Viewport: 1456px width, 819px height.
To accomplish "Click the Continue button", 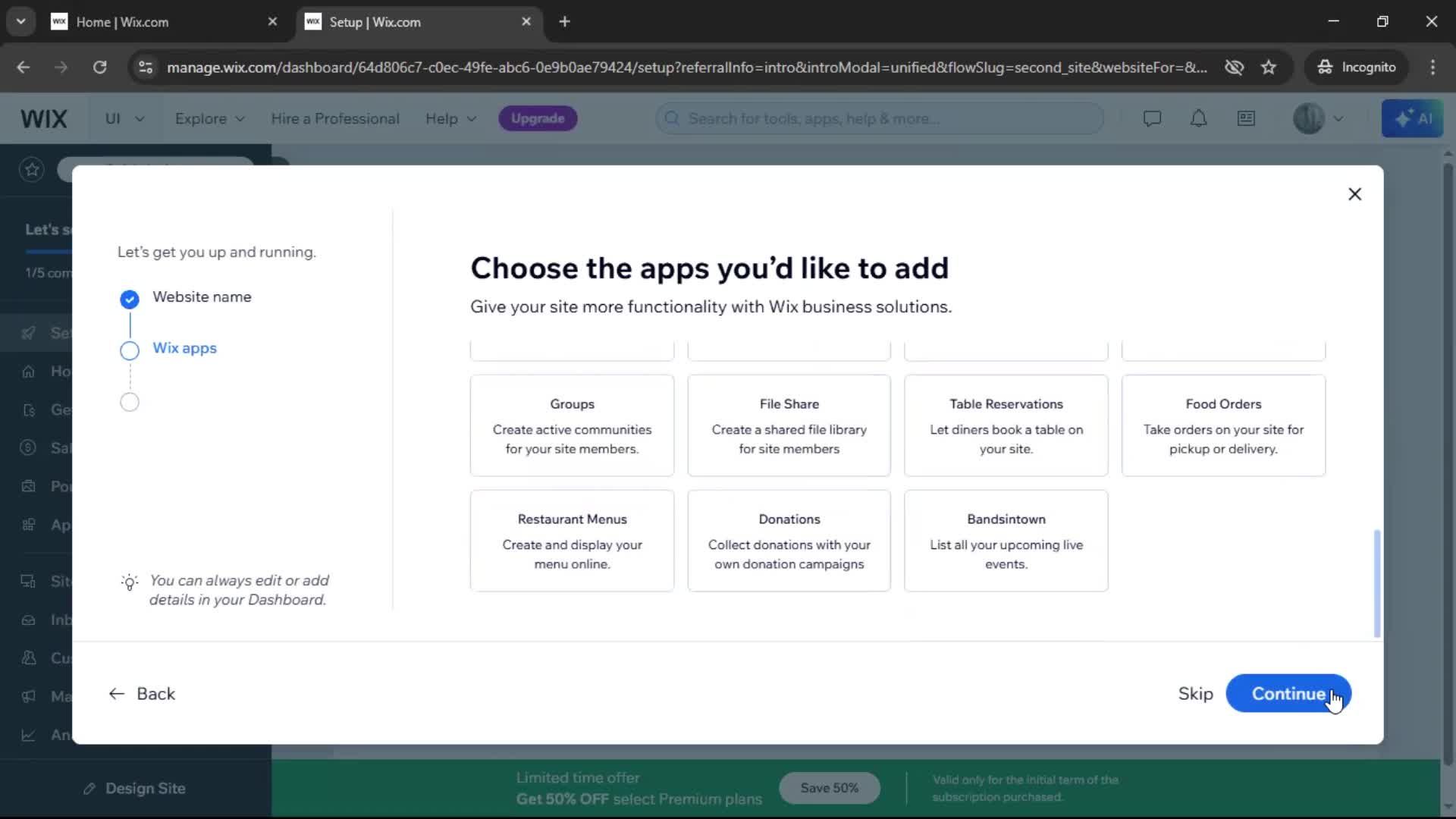I will tap(1288, 693).
